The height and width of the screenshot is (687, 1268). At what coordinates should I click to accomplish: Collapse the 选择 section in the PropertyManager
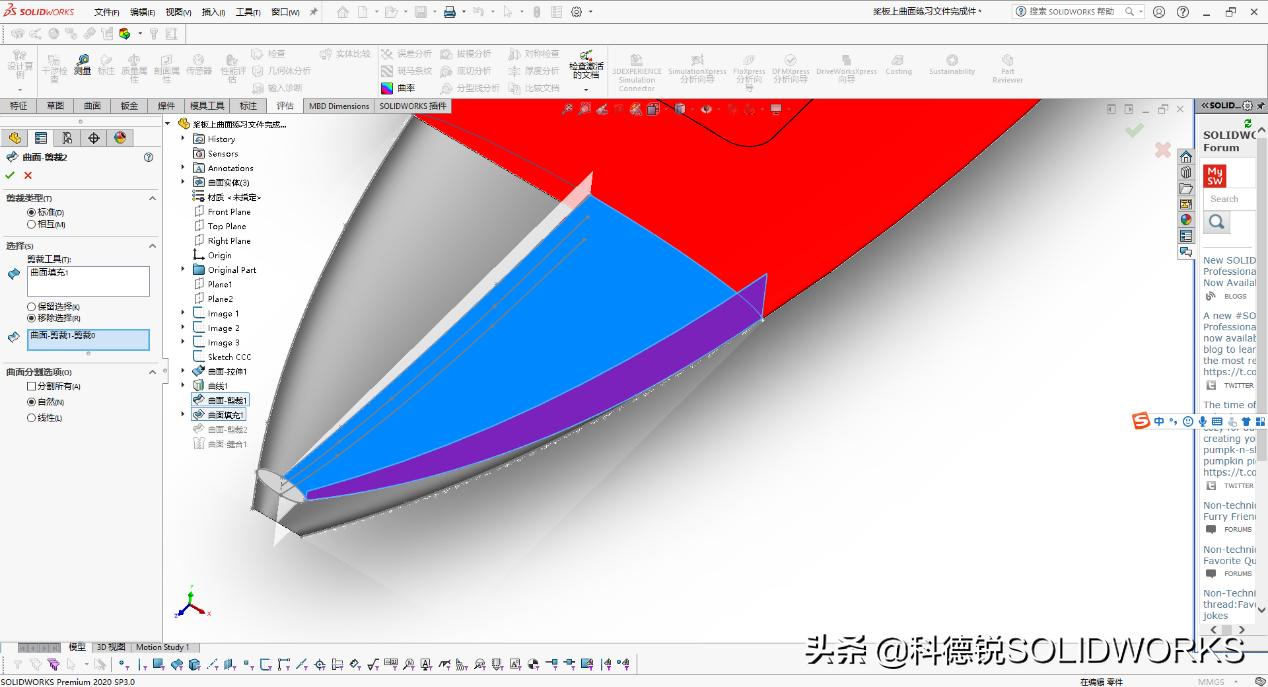click(152, 245)
